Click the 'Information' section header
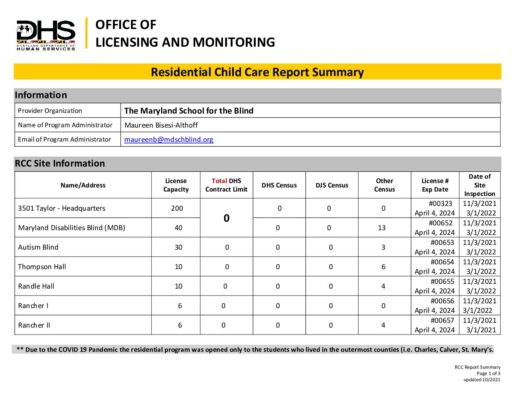 pyautogui.click(x=41, y=95)
